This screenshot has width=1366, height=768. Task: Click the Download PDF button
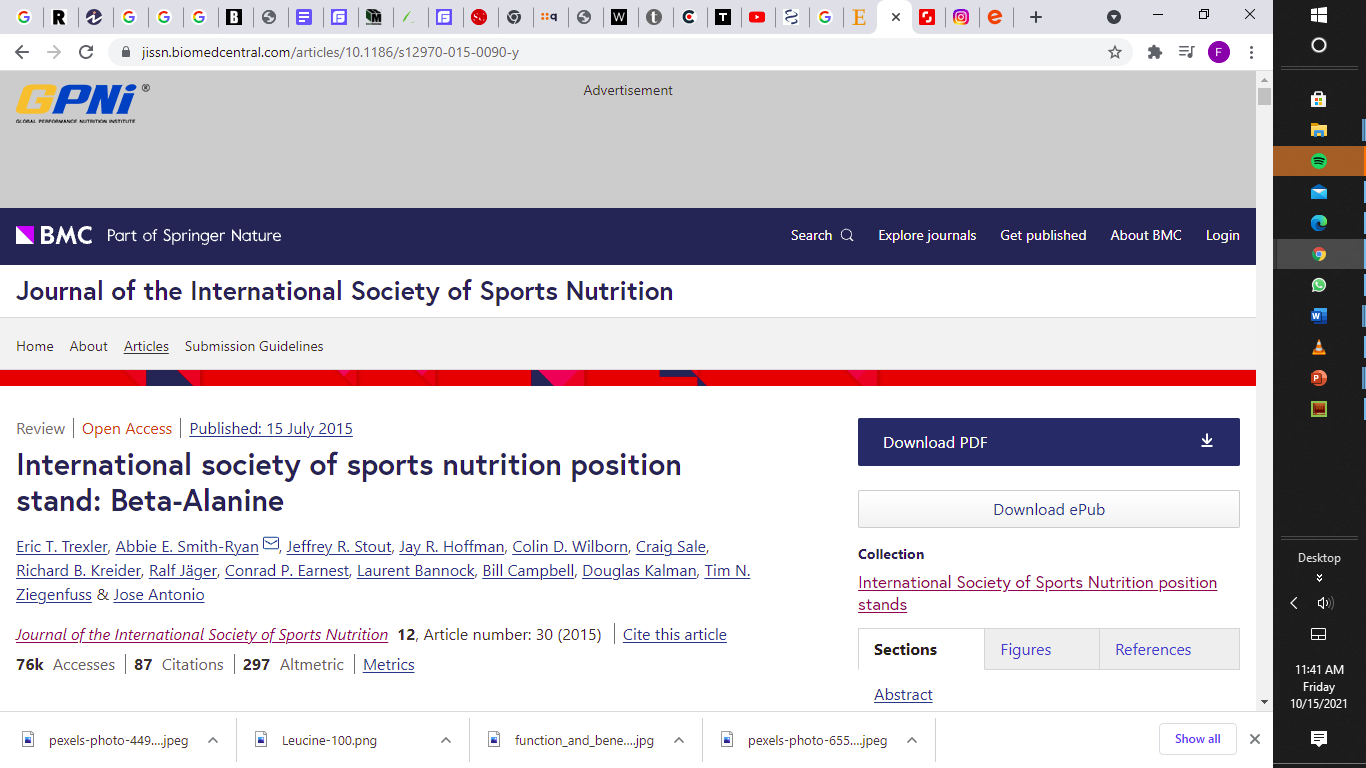pos(1048,442)
